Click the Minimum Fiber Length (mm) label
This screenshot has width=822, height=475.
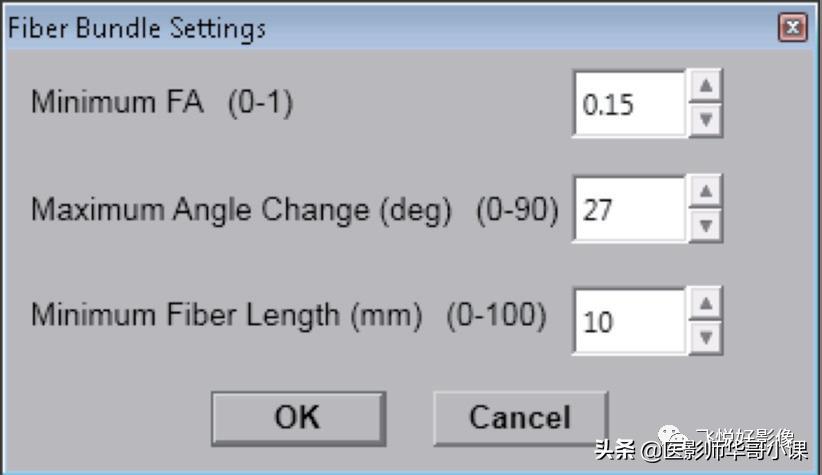(x=227, y=315)
